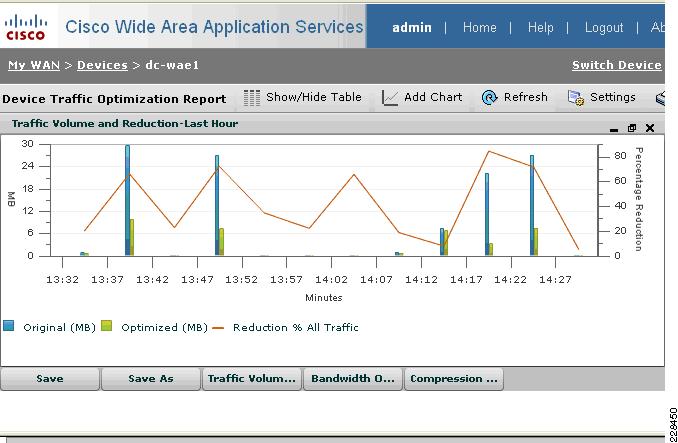Open the Home menu item
The width and height of the screenshot is (678, 443).
(x=480, y=28)
